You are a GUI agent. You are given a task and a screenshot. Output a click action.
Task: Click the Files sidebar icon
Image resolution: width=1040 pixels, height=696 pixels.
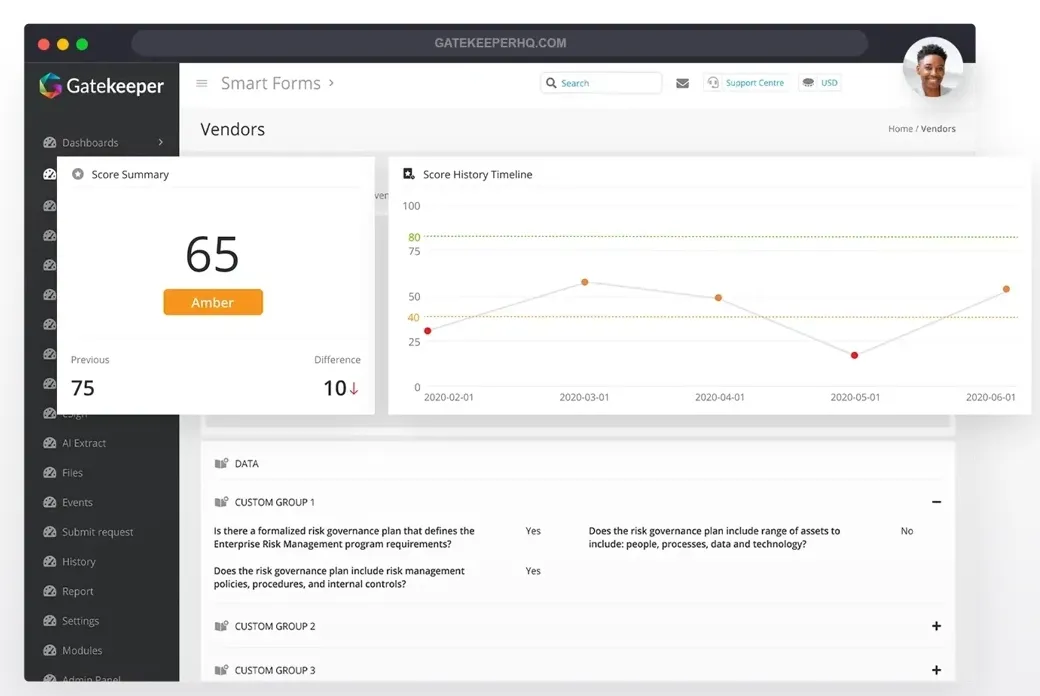click(50, 473)
